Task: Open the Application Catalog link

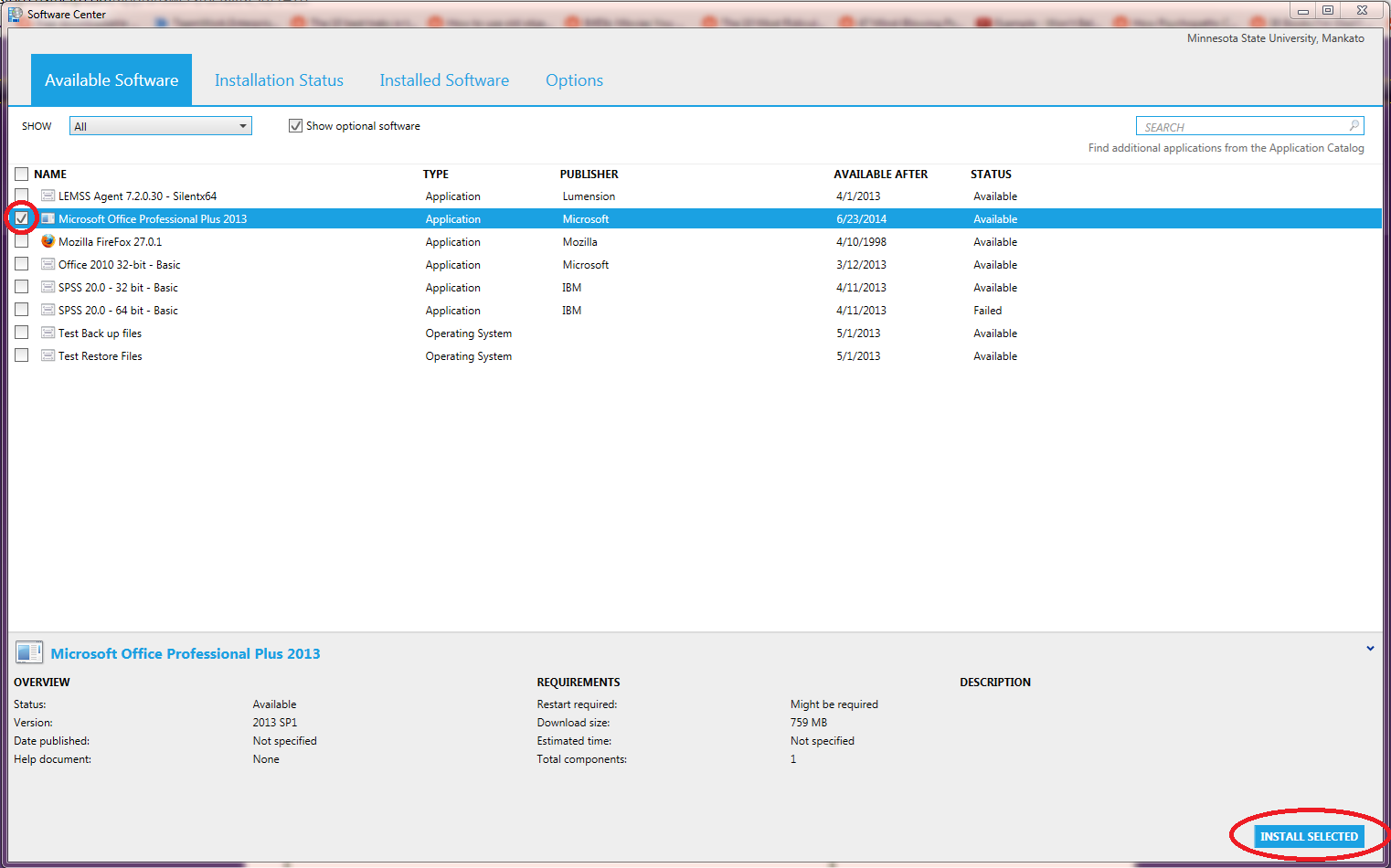Action: click(x=1226, y=148)
